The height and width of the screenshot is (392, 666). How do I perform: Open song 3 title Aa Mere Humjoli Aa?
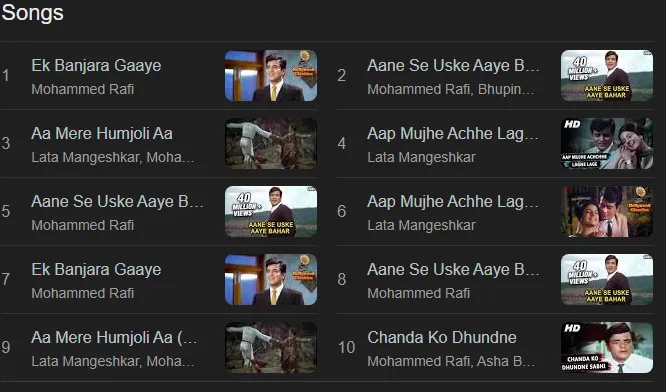(x=102, y=134)
